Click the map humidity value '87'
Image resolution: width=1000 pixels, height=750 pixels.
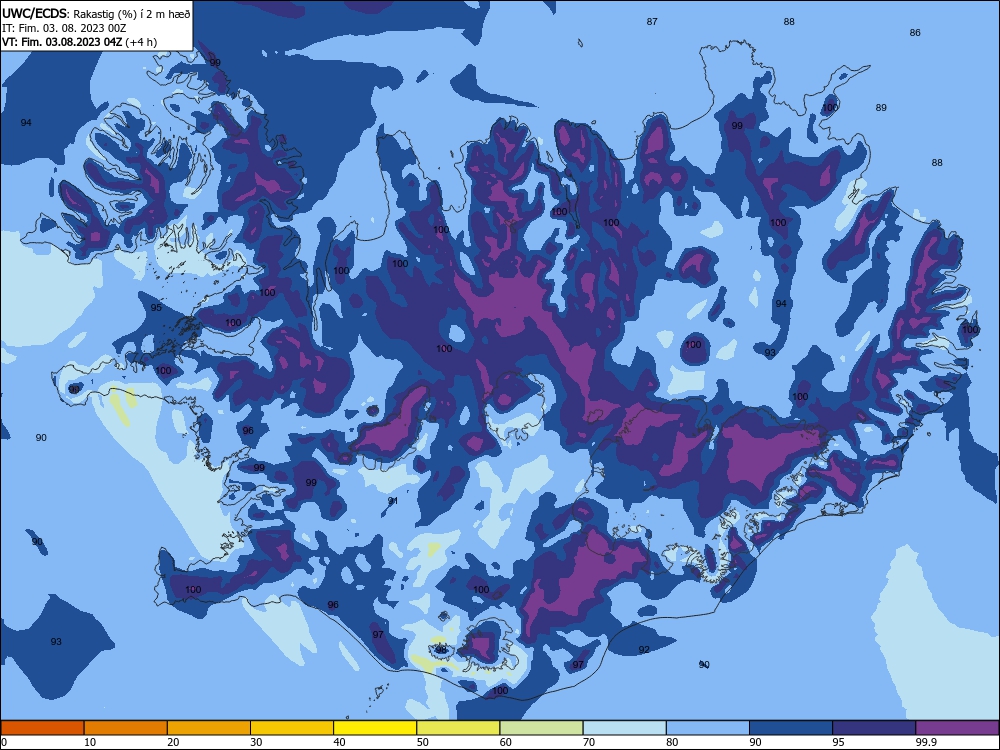652,22
